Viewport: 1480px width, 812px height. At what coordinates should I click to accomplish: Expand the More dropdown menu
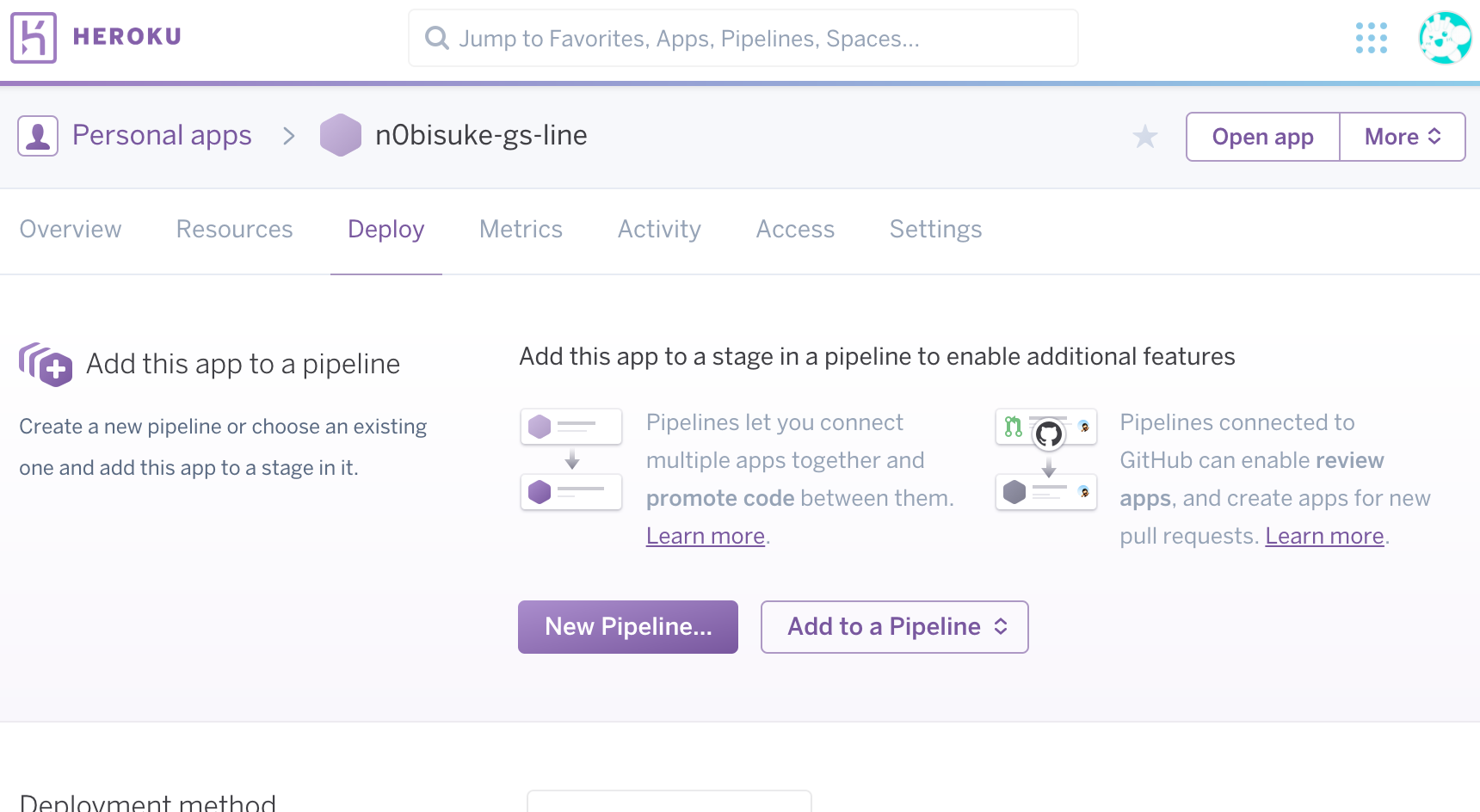pos(1403,137)
